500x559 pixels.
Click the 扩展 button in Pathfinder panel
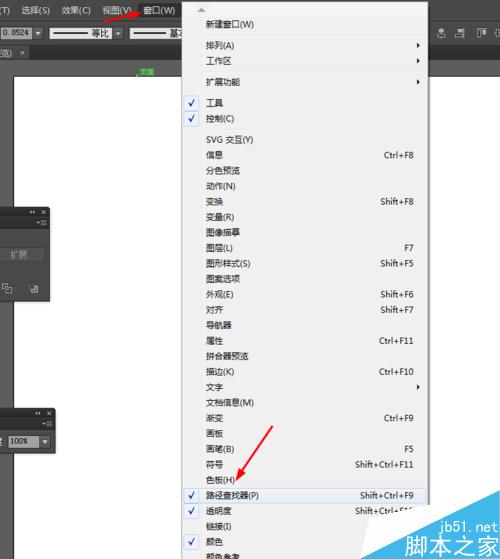coord(21,255)
